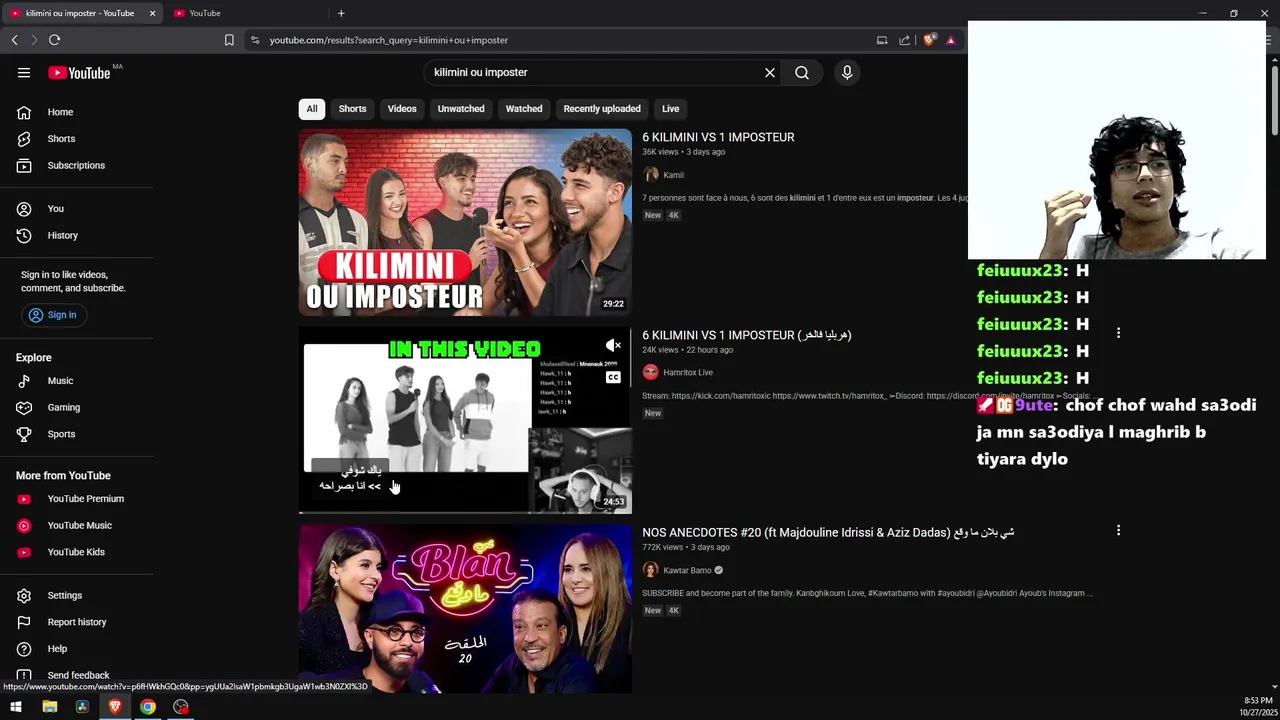Open OBS Studio from taskbar
The height and width of the screenshot is (720, 1280).
pos(181,707)
